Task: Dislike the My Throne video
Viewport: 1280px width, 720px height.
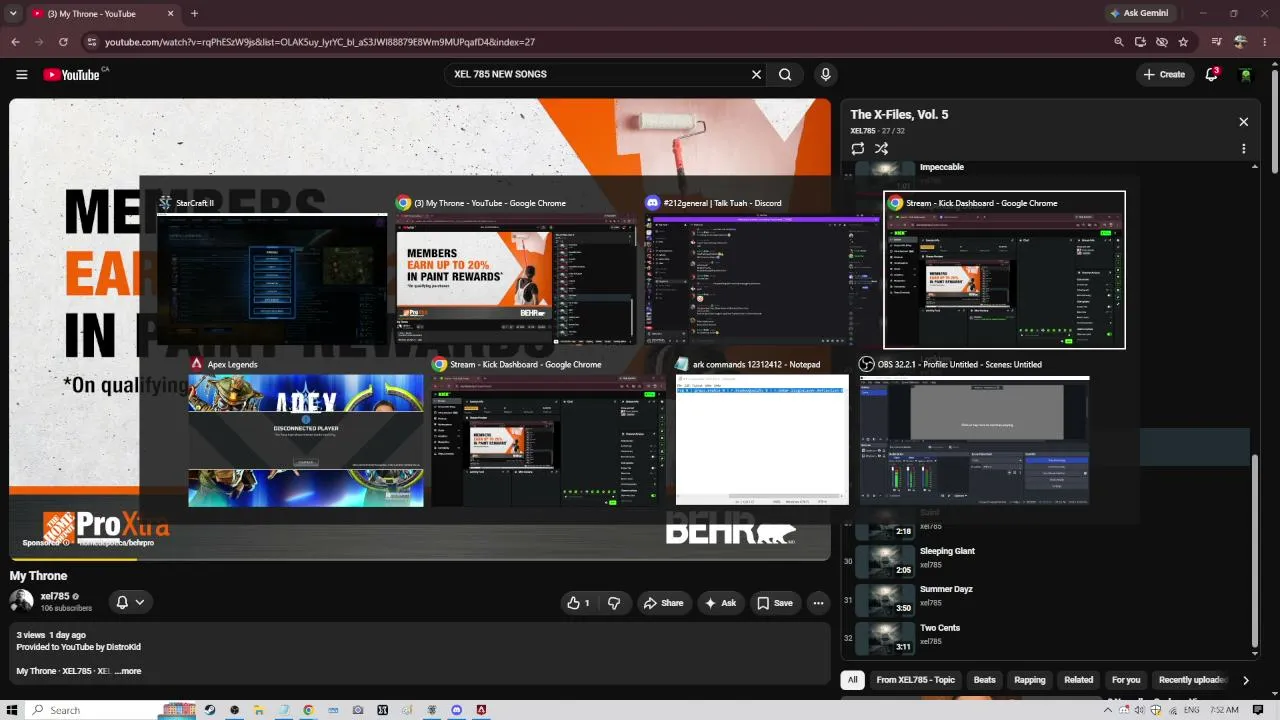Action: coord(614,603)
